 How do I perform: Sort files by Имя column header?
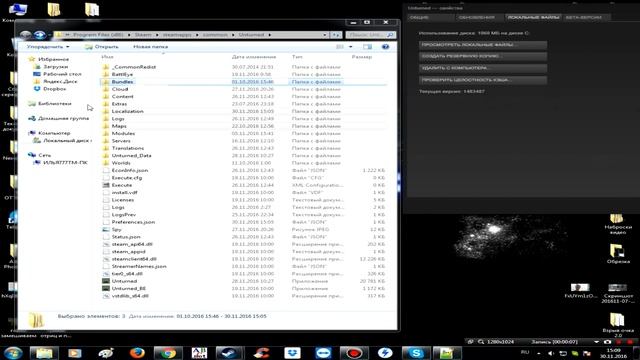point(108,57)
